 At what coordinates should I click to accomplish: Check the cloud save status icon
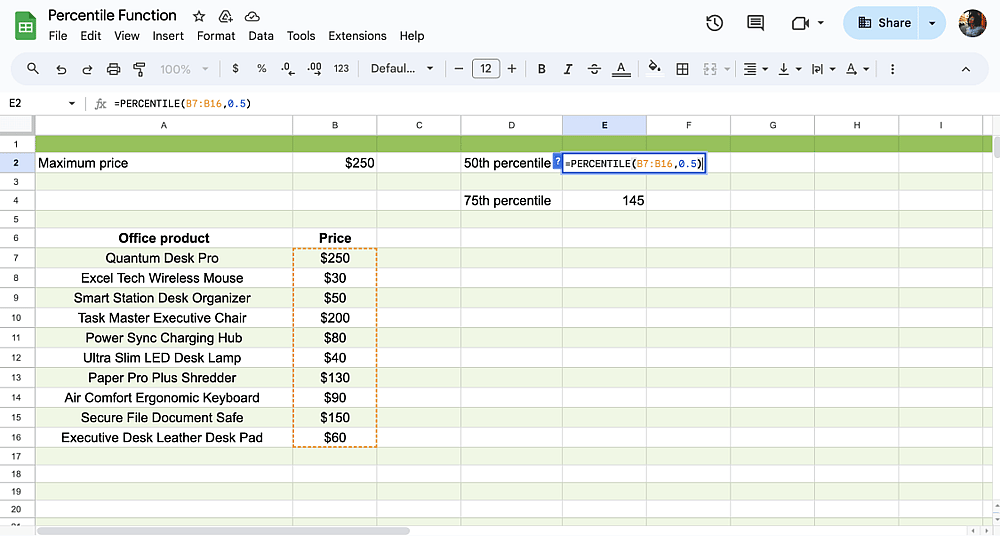253,16
